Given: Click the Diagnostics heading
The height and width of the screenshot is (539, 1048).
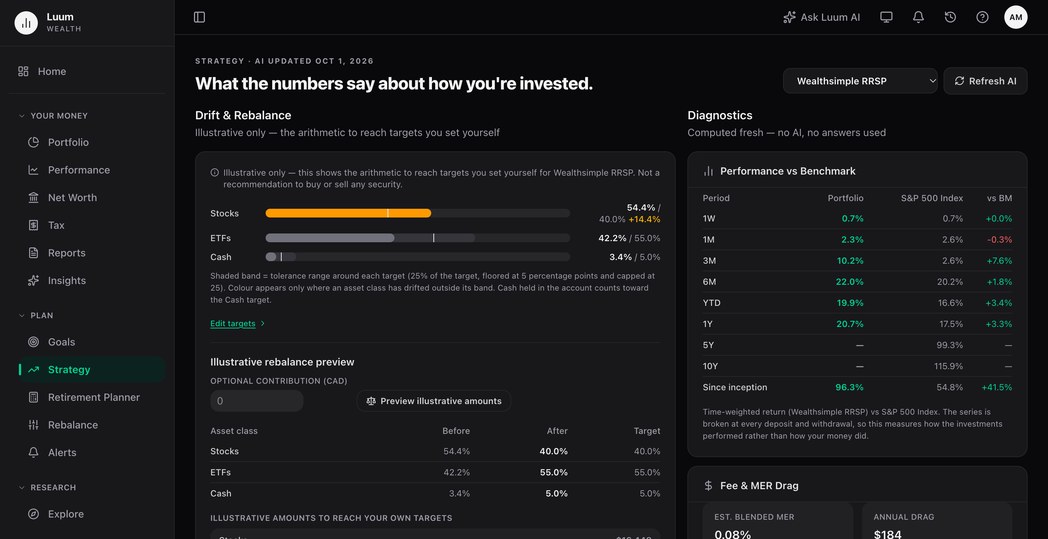Looking at the screenshot, I should 720,115.
